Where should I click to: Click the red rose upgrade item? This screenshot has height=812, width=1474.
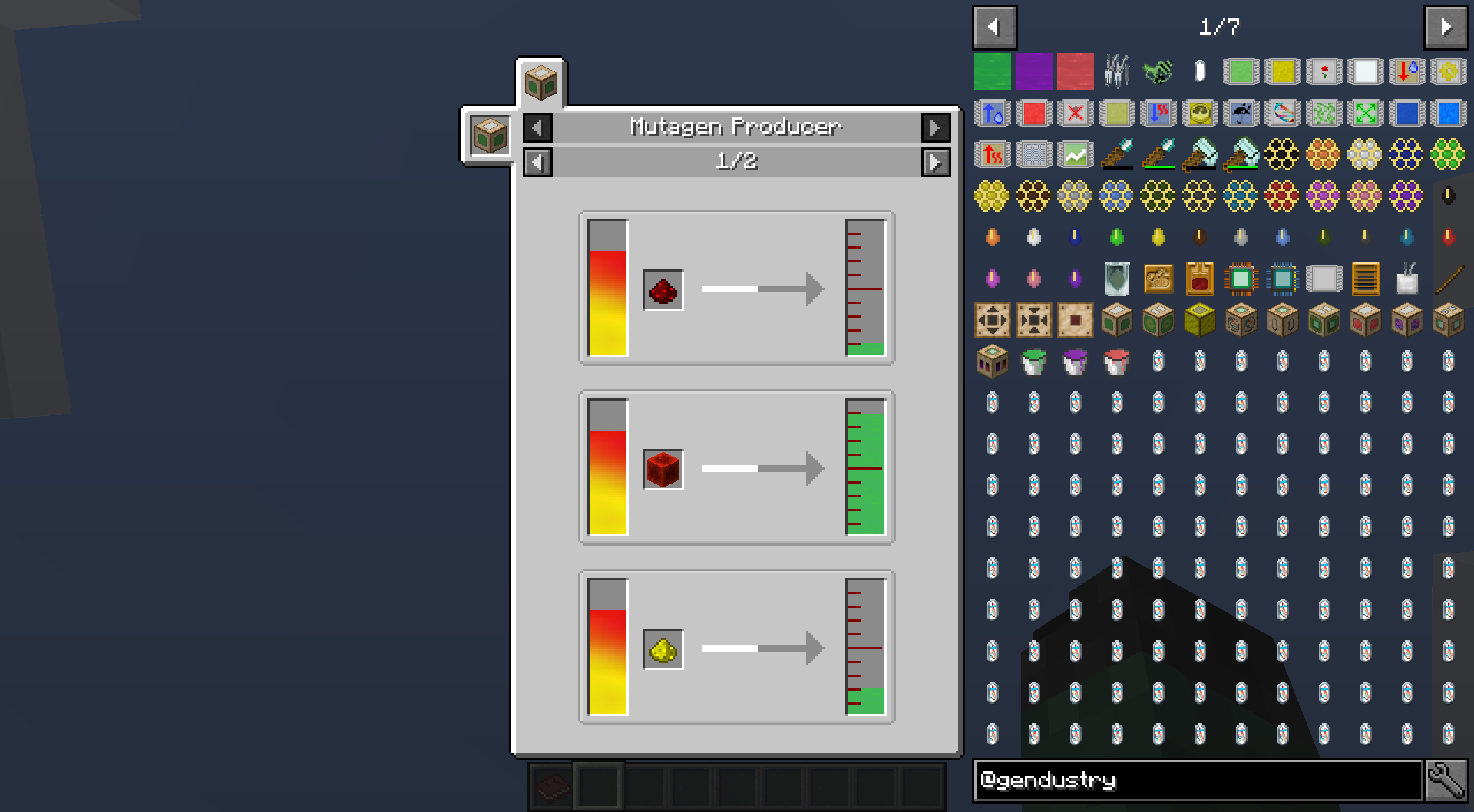(x=1324, y=72)
